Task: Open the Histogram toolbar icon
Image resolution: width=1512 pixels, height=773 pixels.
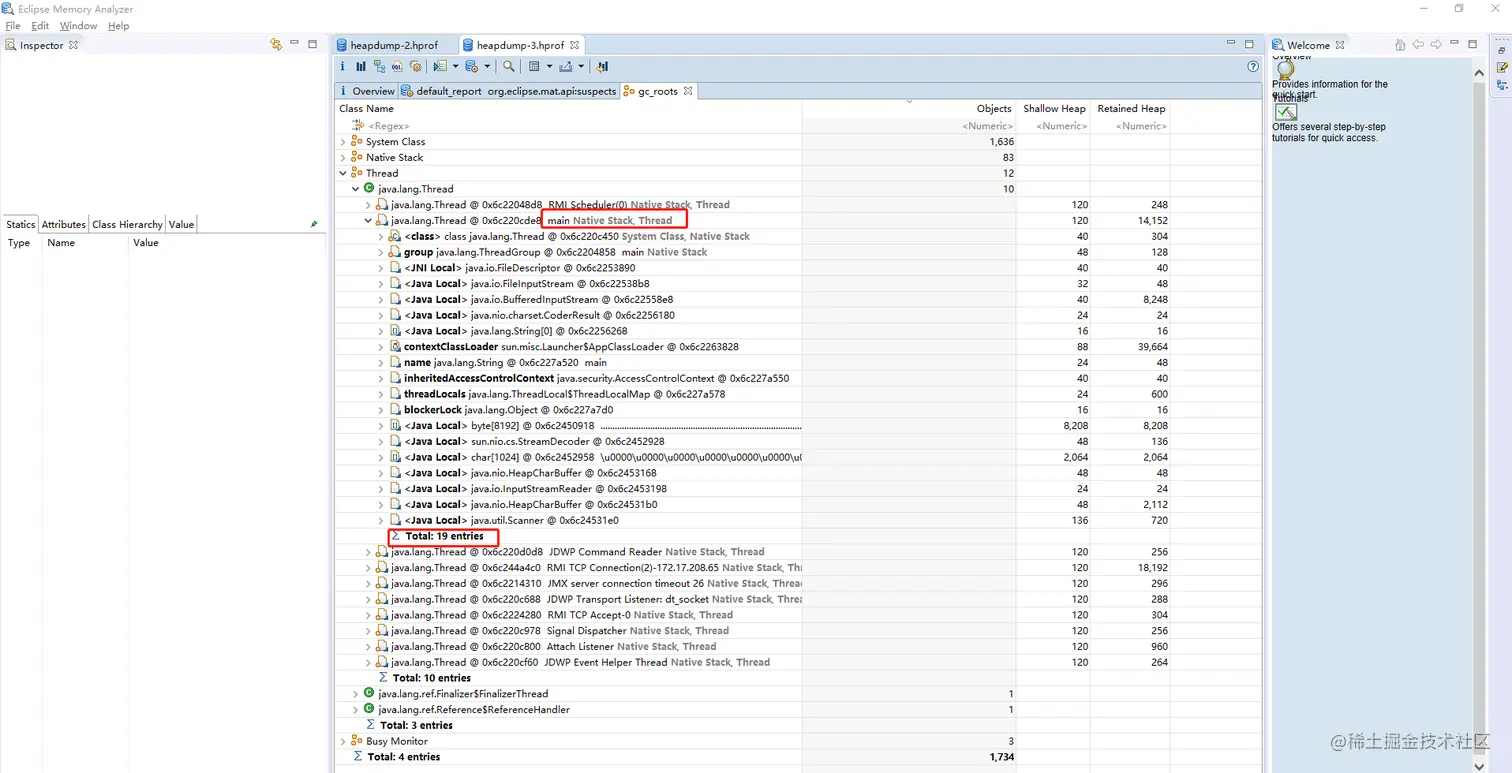Action: coord(361,66)
